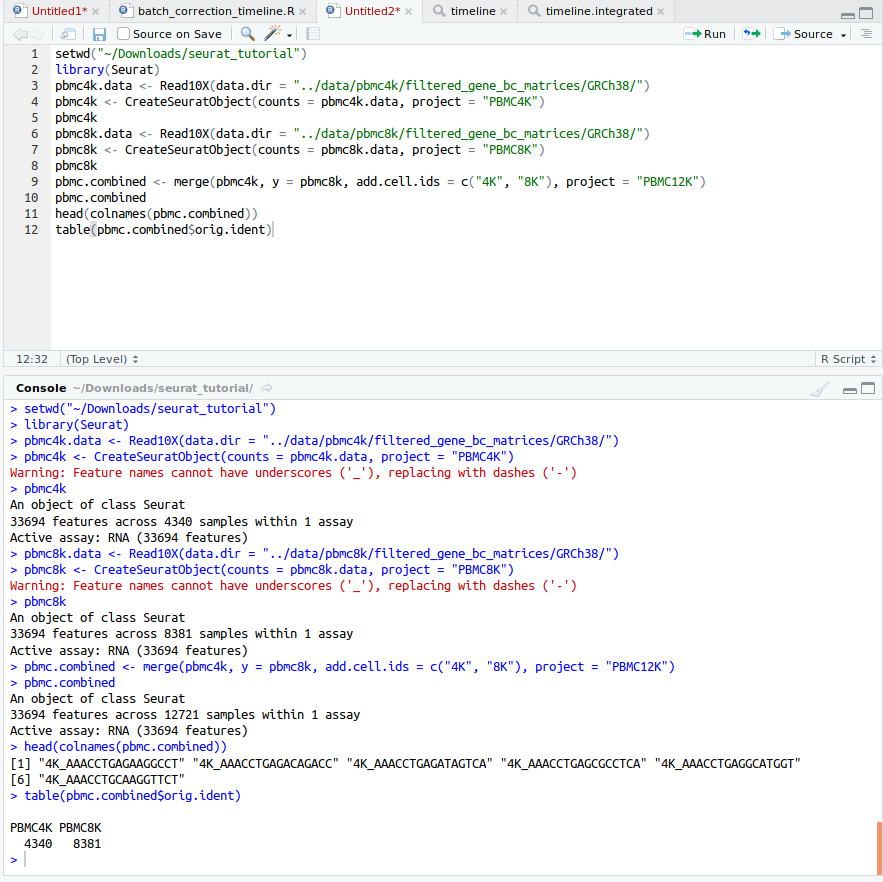Show the document outline icon

pyautogui.click(x=867, y=33)
